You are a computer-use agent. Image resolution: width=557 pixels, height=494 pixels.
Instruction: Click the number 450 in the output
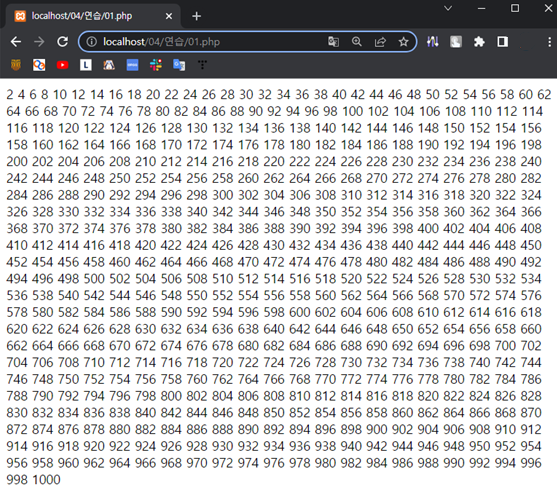point(531,245)
